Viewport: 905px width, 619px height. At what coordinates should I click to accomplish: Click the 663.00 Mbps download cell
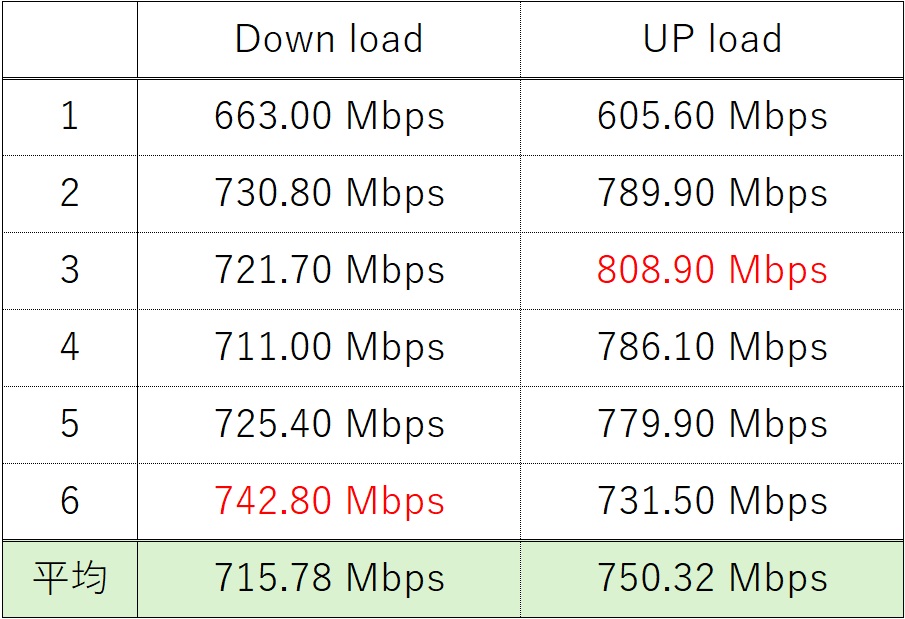coord(329,117)
